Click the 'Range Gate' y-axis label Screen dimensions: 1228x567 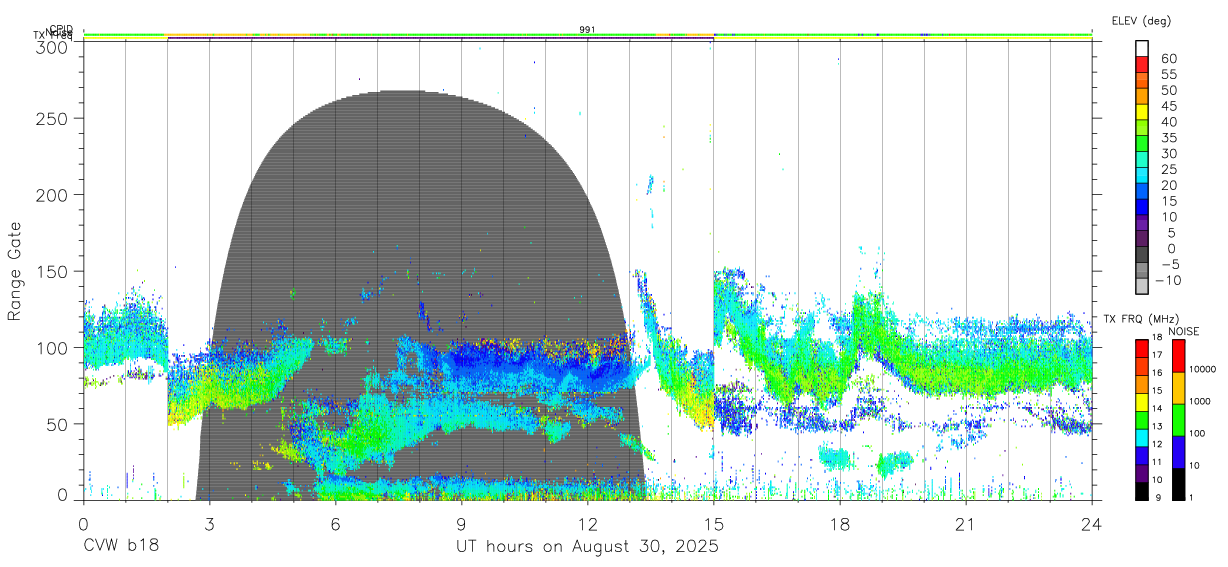(x=15, y=270)
